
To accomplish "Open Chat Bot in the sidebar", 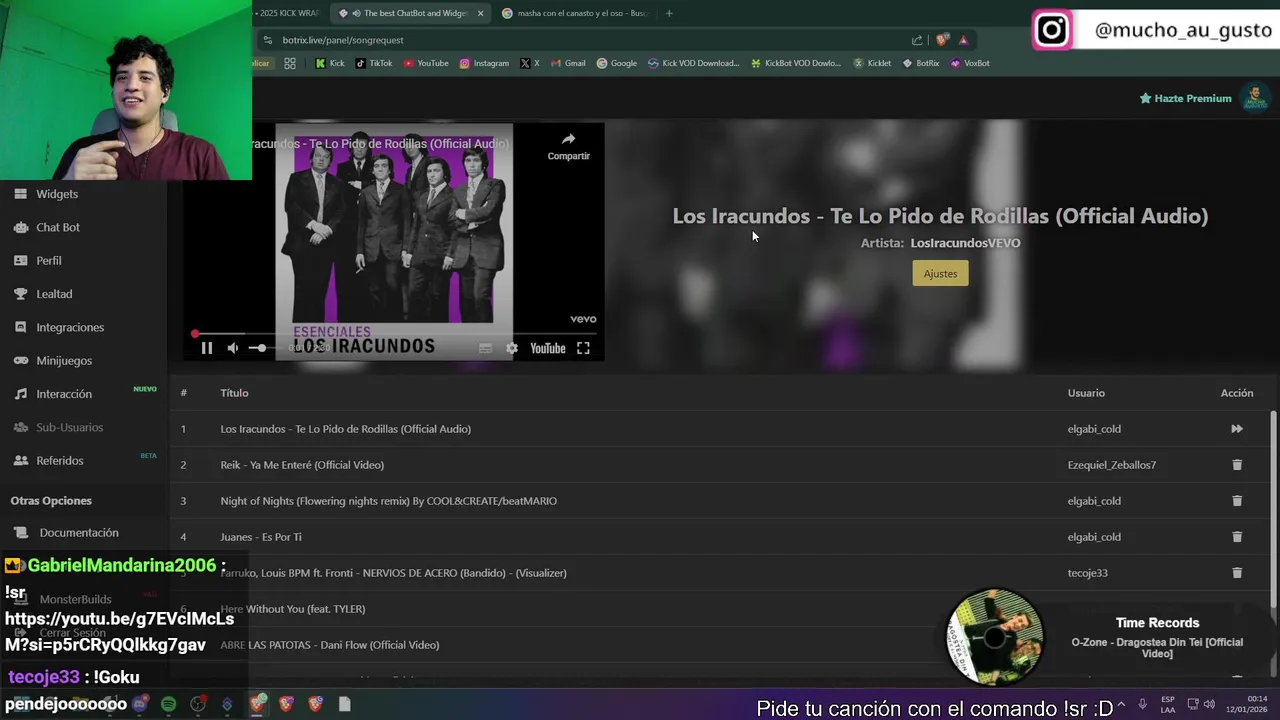I will [x=58, y=227].
